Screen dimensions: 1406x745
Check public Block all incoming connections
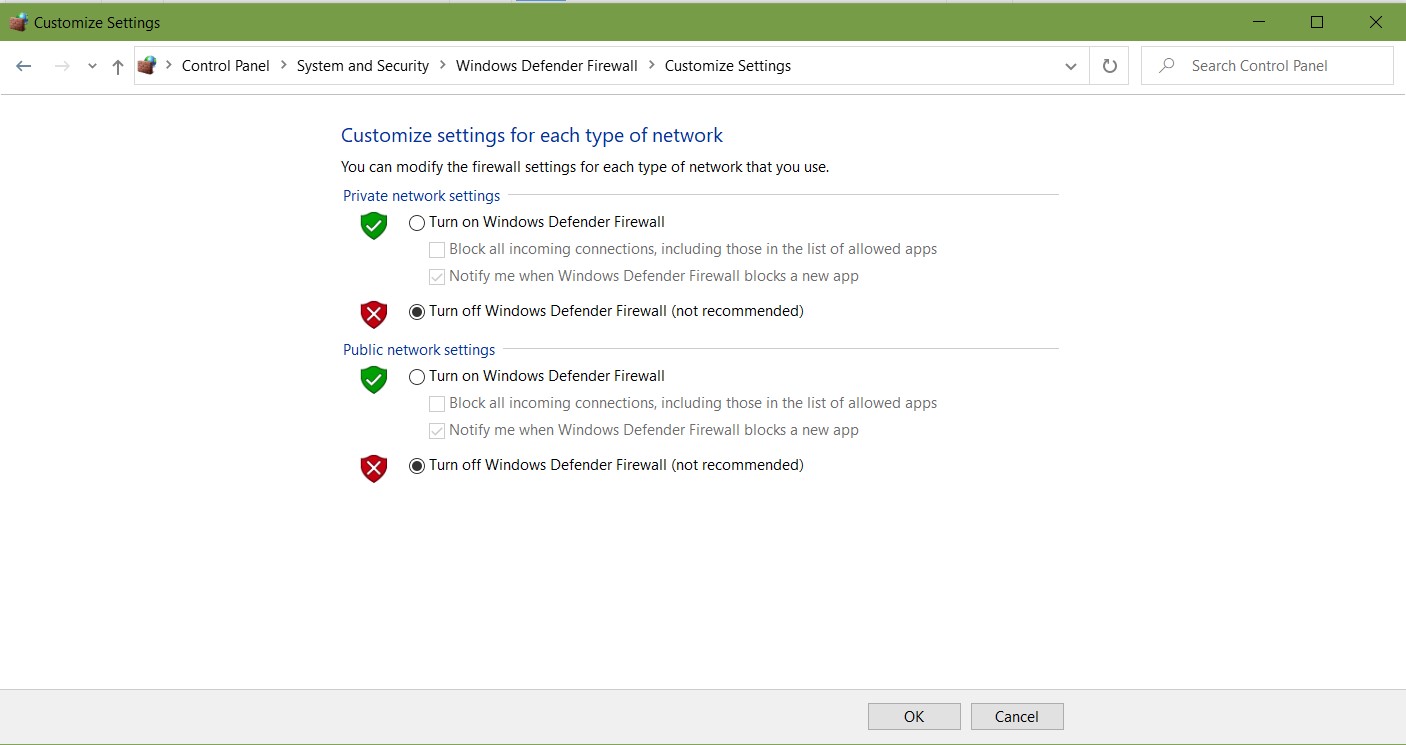437,404
